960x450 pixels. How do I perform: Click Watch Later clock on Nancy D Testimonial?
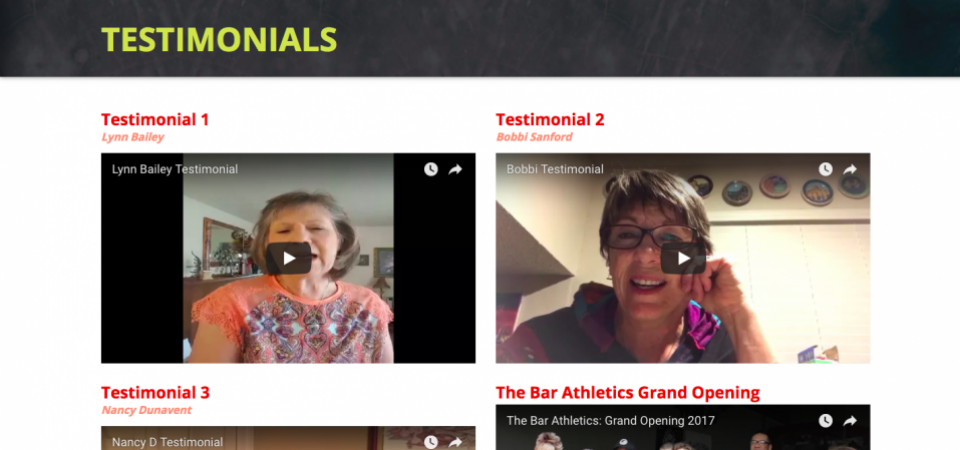(x=431, y=442)
